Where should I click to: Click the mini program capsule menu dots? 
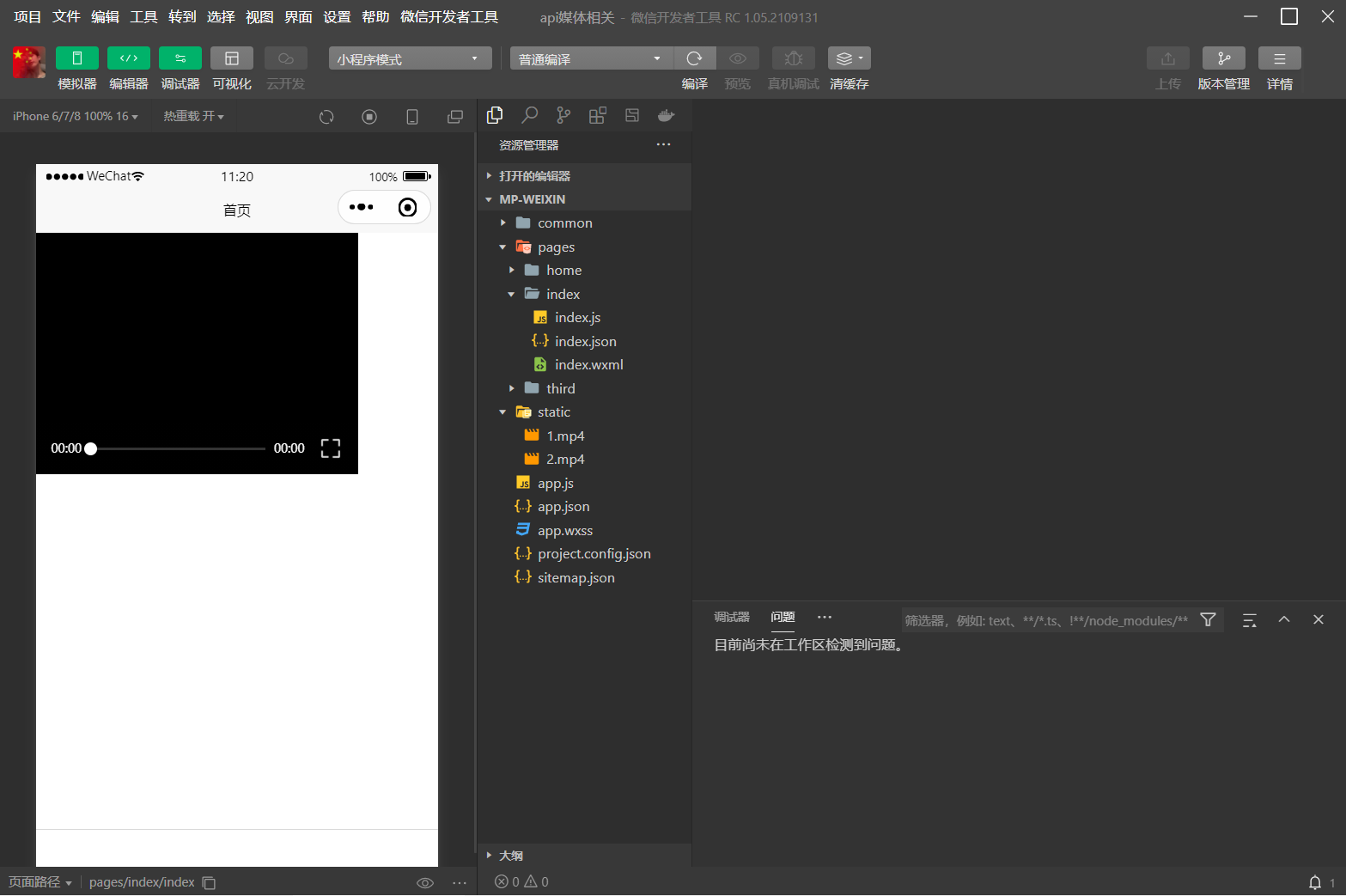tap(362, 207)
